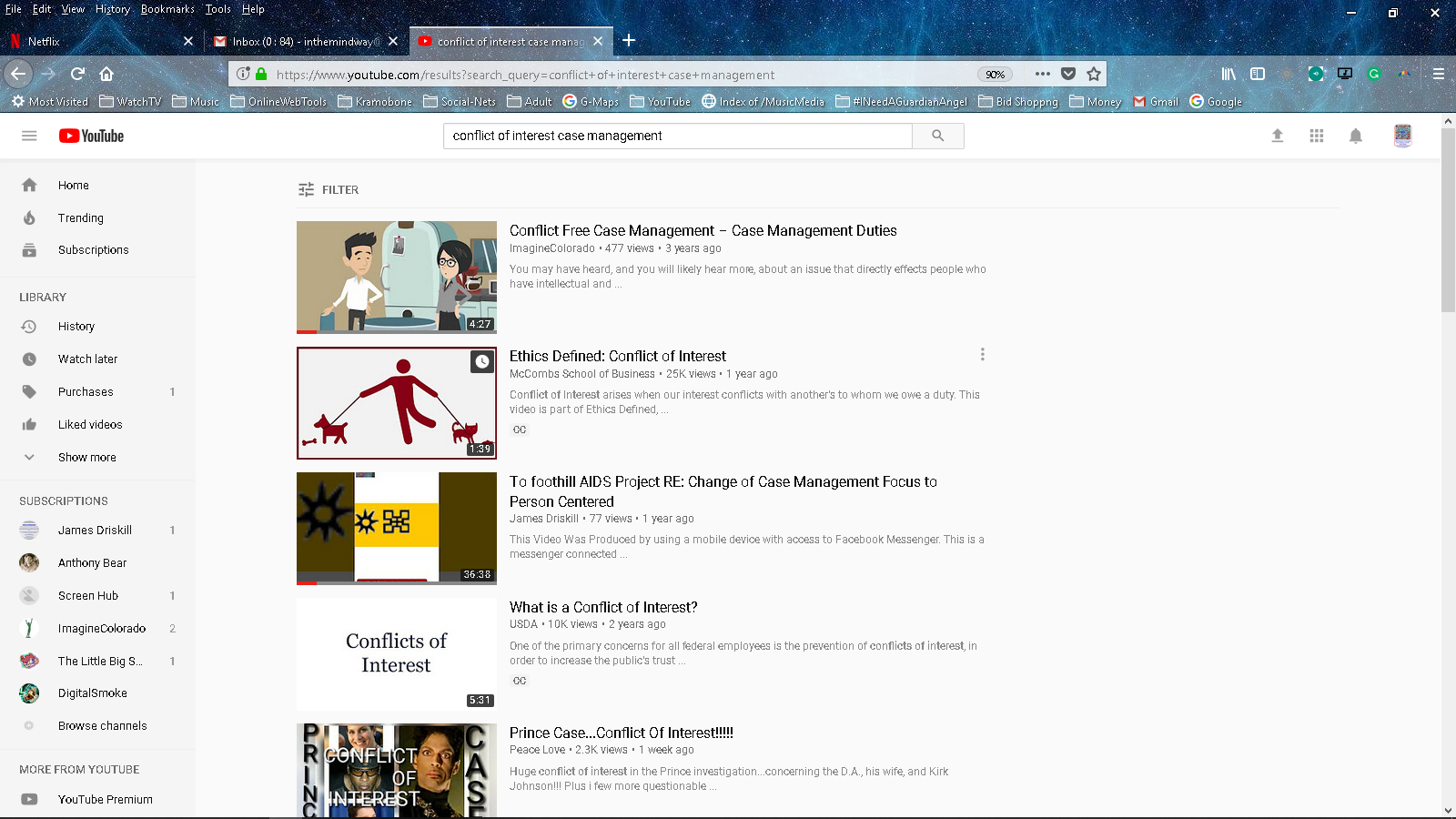Open the McCombs School of Business channel link
The image size is (1456, 819).
582,374
